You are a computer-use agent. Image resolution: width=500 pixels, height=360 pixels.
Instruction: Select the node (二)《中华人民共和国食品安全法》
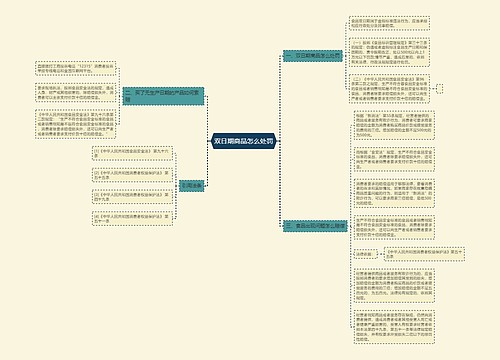click(389, 89)
